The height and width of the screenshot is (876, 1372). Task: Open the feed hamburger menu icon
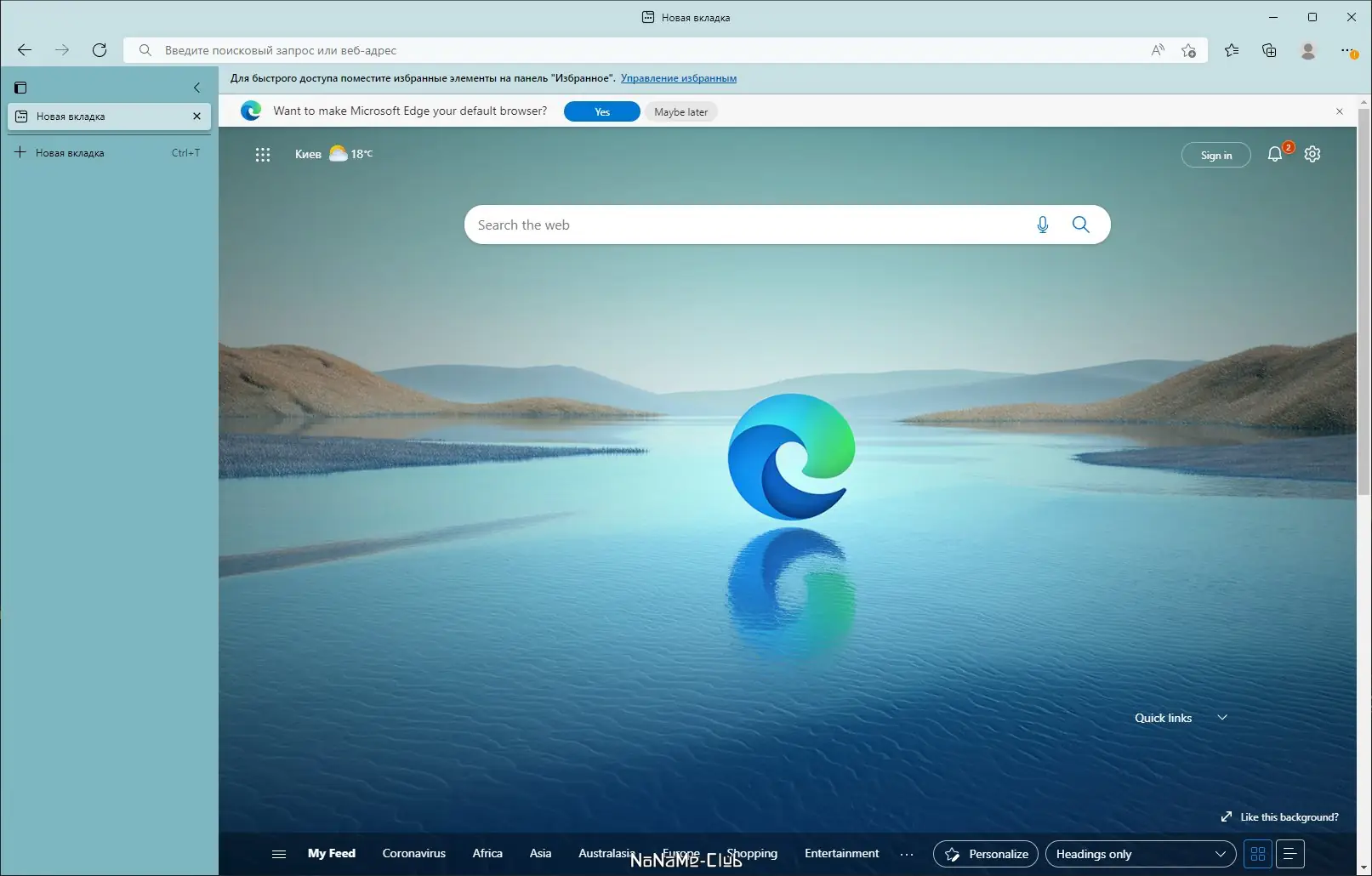pos(279,854)
